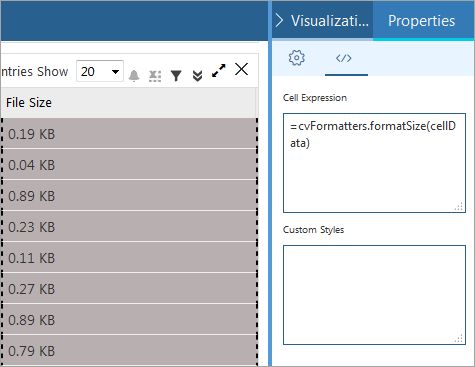Close the table with the X icon
475x367 pixels.
(x=241, y=69)
